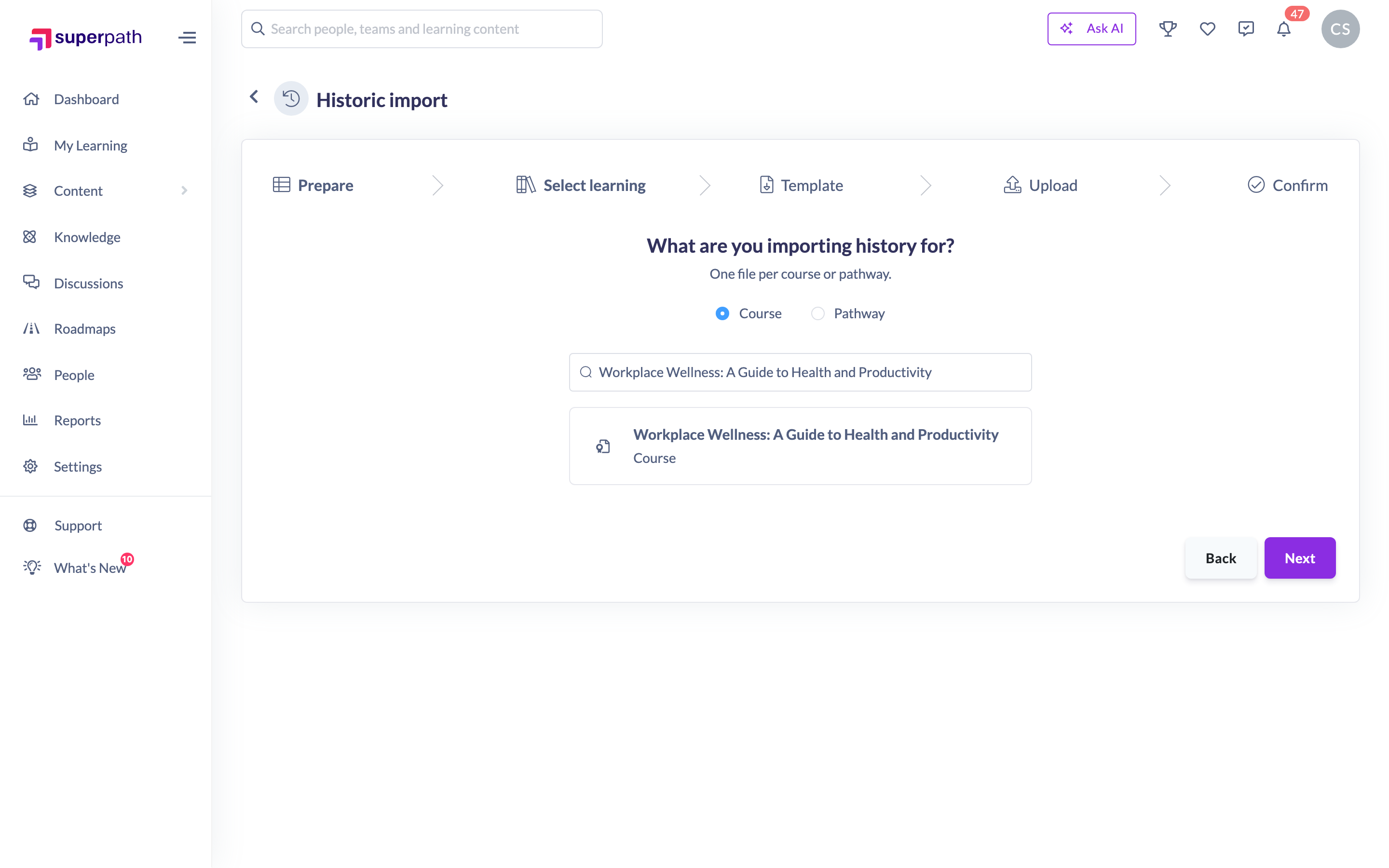Image resolution: width=1389 pixels, height=868 pixels.
Task: Select the Pathway radio button
Action: (x=817, y=313)
